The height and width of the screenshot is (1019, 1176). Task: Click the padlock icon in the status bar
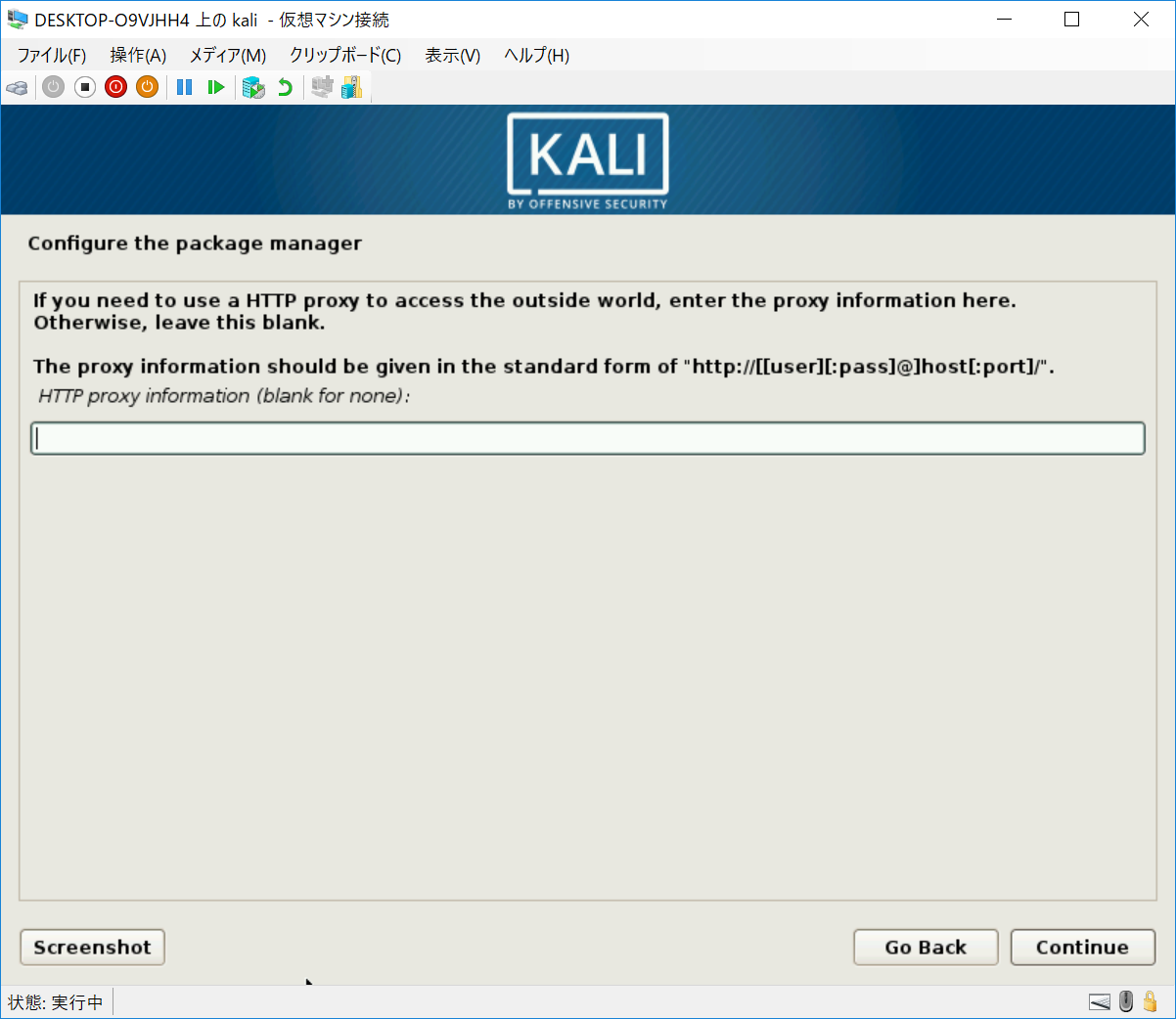point(1151,1001)
